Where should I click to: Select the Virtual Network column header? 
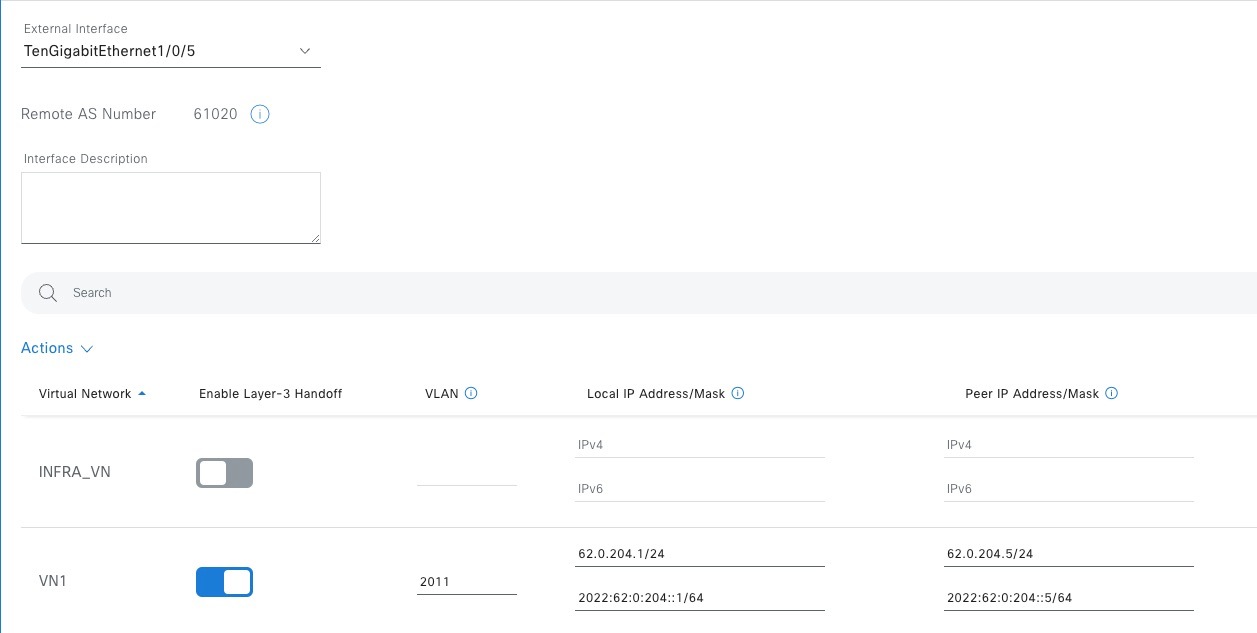83,394
